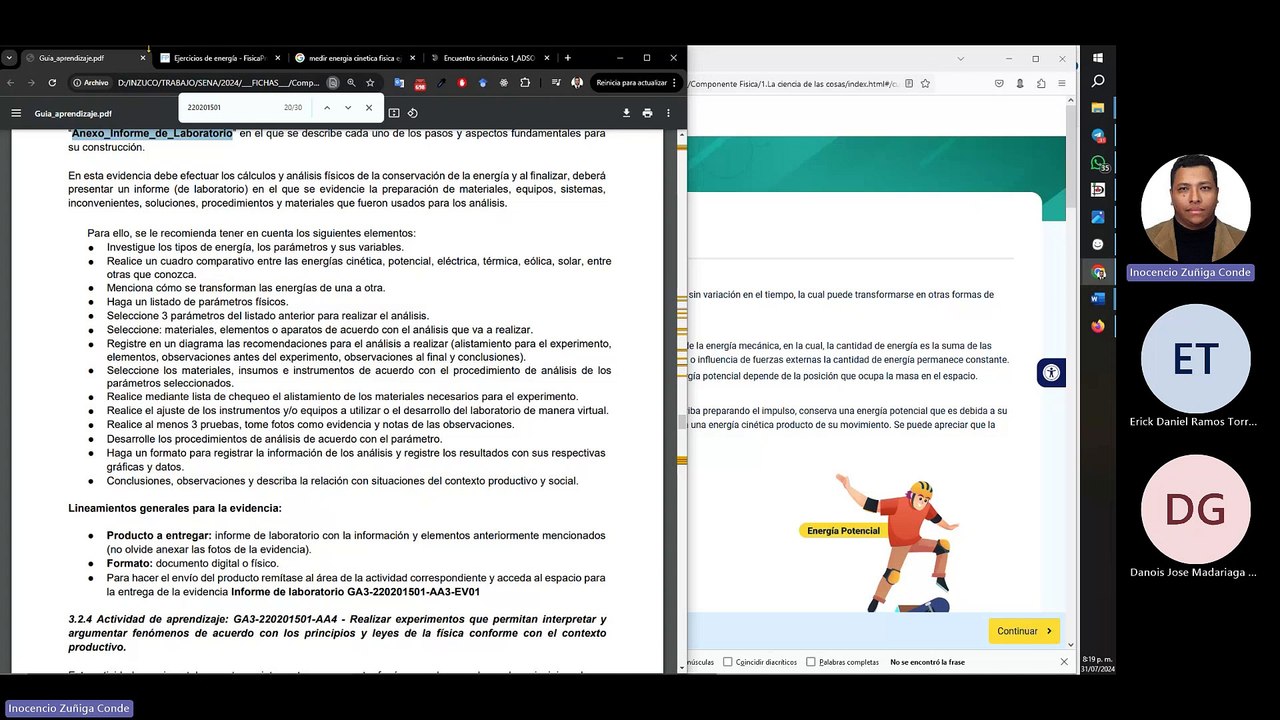This screenshot has height=720, width=1280.
Task: Open a new Chrome tab
Action: (568, 58)
